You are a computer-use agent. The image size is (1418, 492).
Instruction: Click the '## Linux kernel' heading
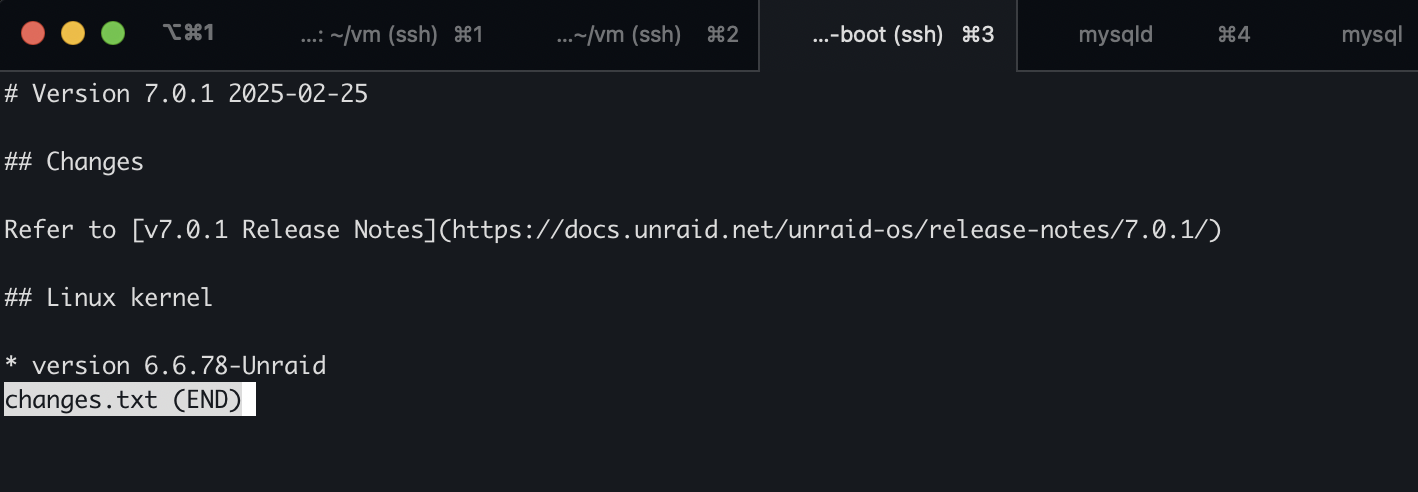point(108,298)
